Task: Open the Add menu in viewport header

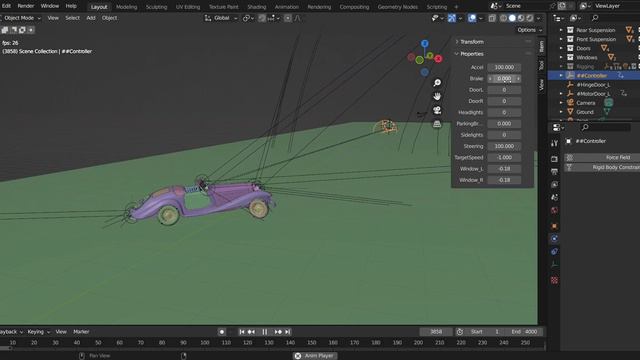Action: coord(91,18)
